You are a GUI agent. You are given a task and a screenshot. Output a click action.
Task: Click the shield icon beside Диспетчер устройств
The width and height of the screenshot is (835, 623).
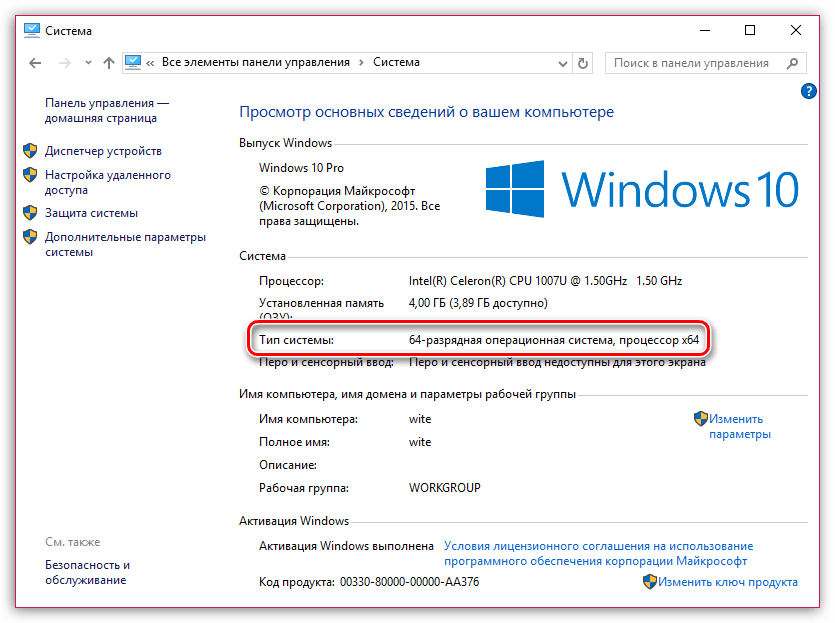[29, 151]
